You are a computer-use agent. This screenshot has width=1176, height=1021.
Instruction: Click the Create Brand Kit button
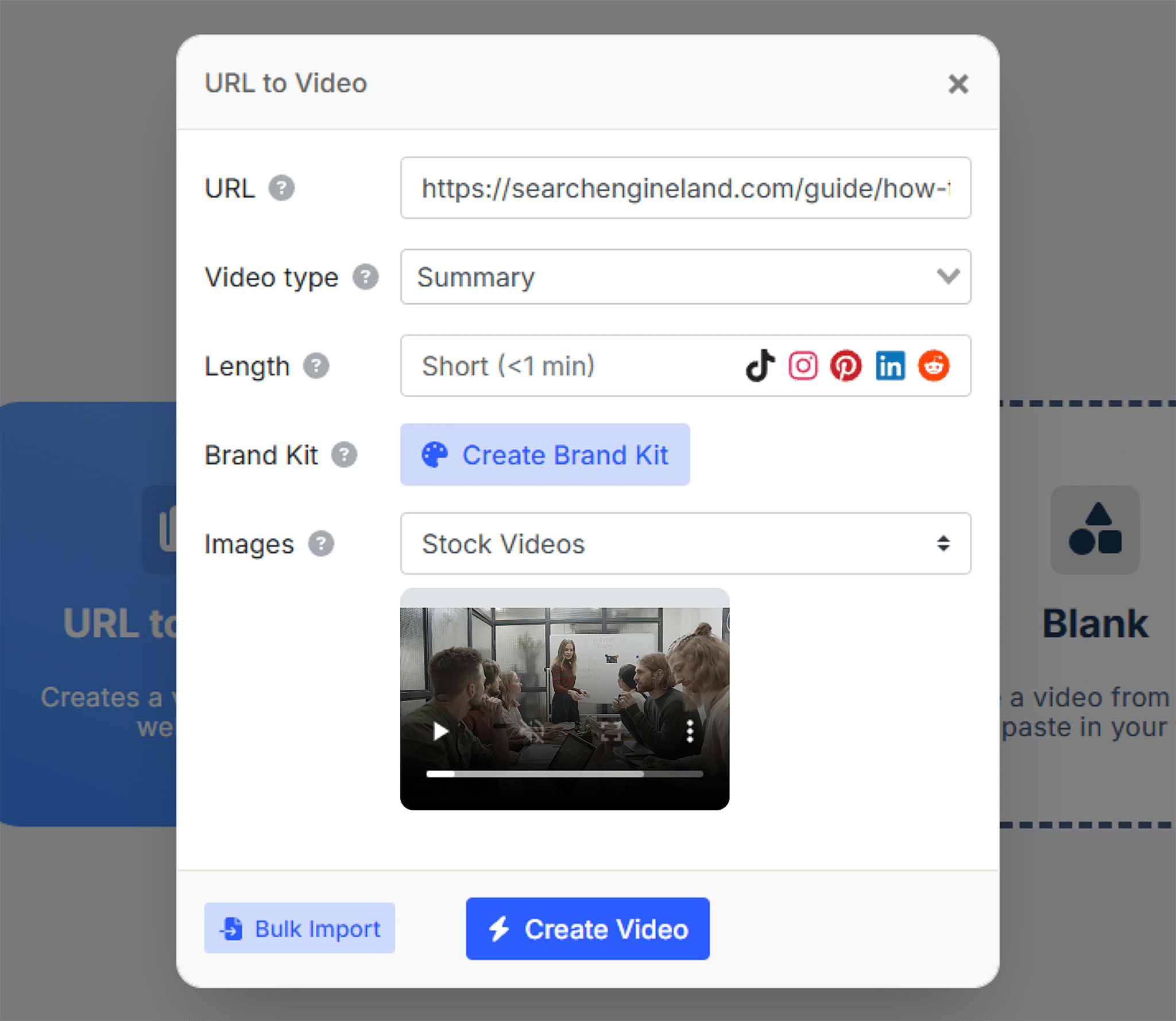click(545, 455)
